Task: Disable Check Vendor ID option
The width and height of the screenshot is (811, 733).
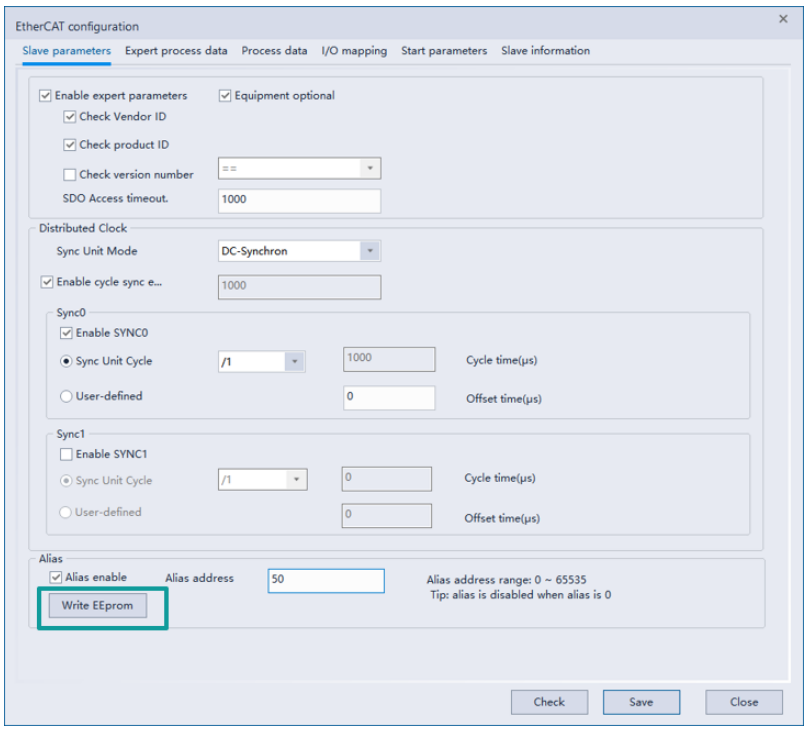Action: click(69, 117)
